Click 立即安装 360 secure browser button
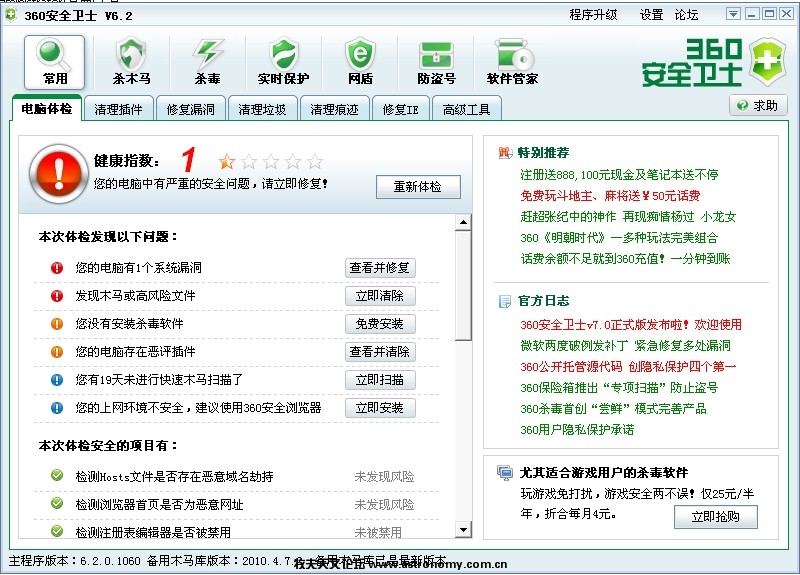Image resolution: width=800 pixels, height=575 pixels. (380, 408)
